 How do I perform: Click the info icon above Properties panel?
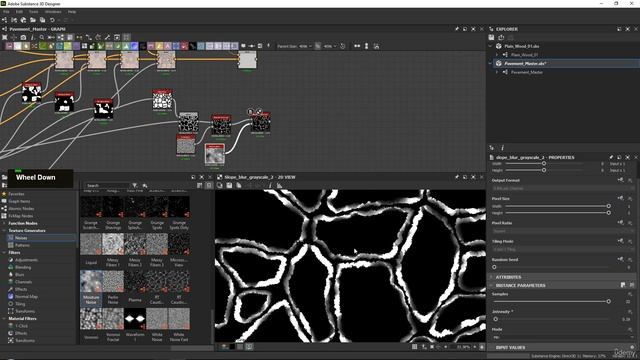point(502,148)
